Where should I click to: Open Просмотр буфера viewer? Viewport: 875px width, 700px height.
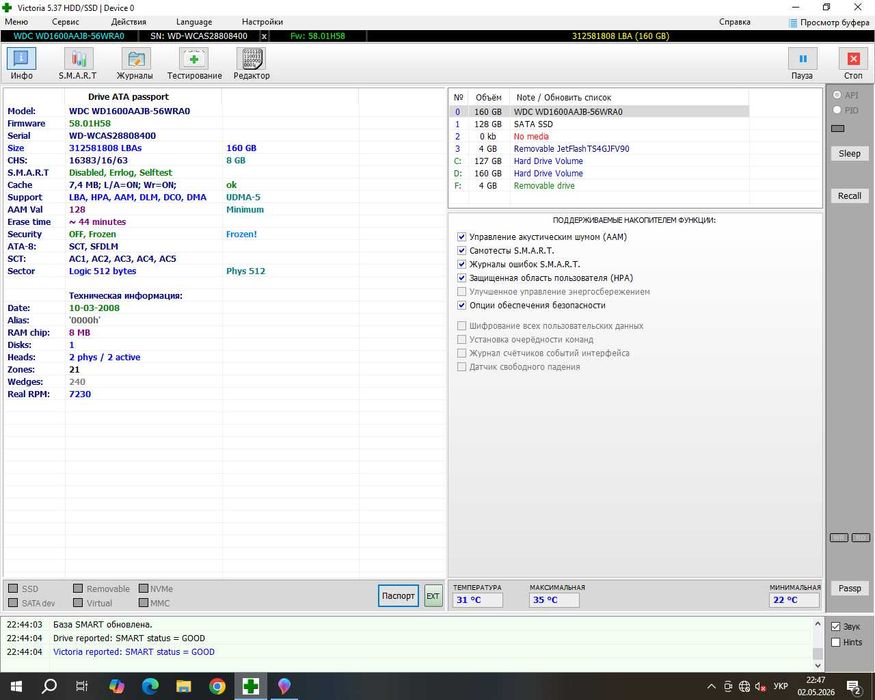pos(828,22)
